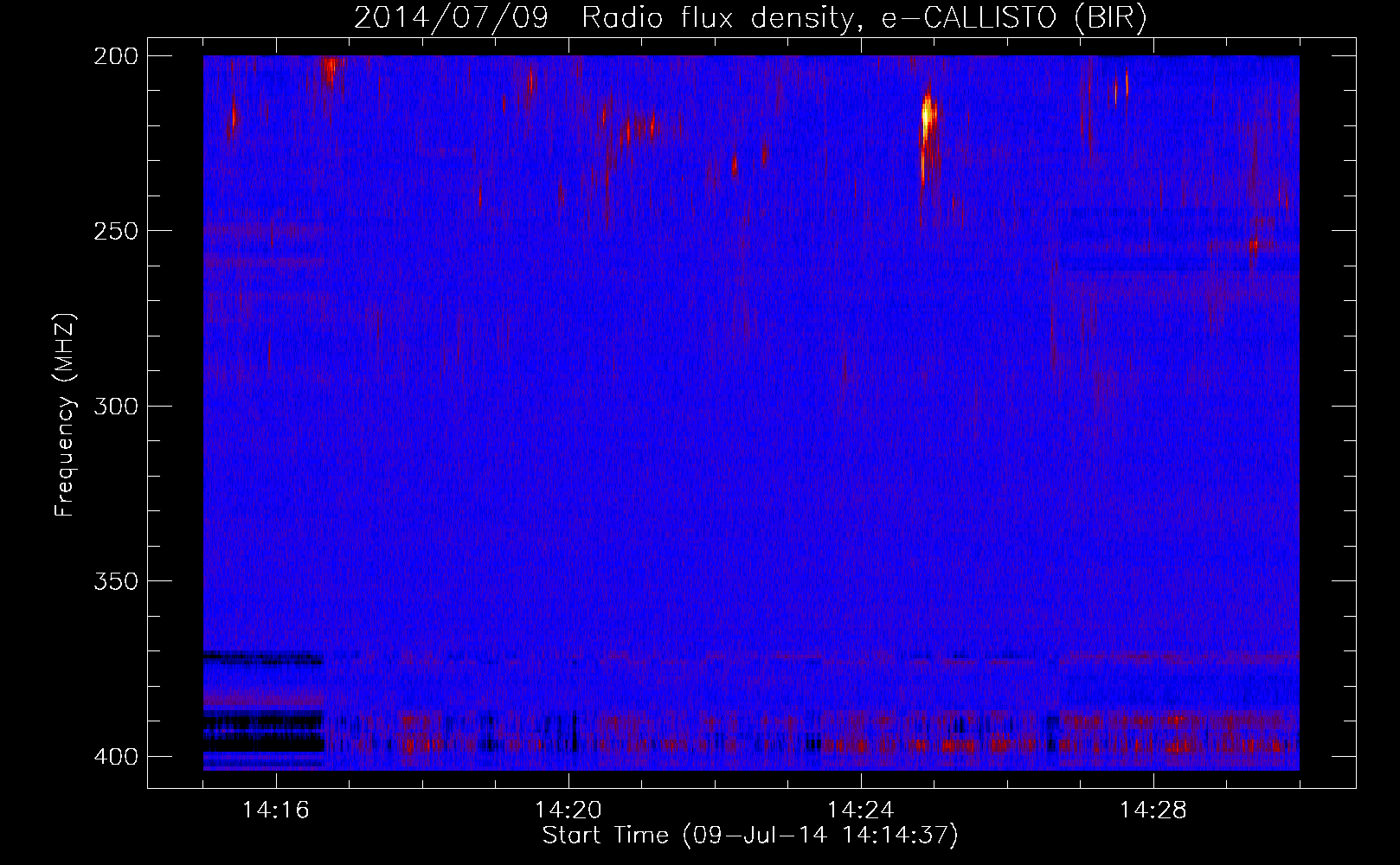
Task: Click the bright yellow radio burst near 14:25
Action: tap(928, 117)
